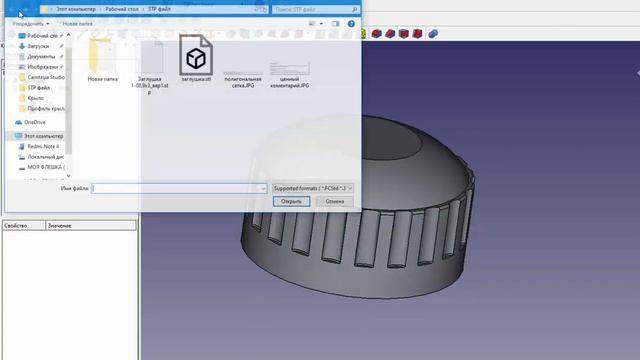Click the Значение column header

[91, 225]
